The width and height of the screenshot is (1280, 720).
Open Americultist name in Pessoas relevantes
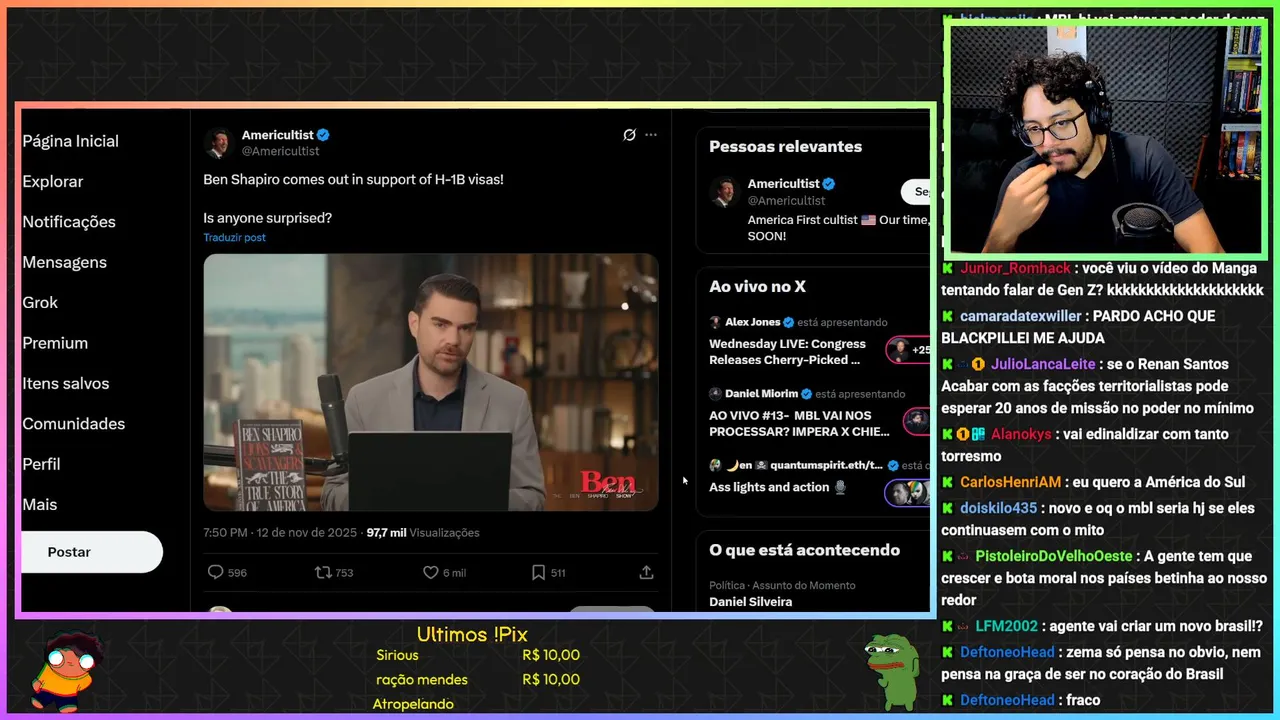pos(783,183)
